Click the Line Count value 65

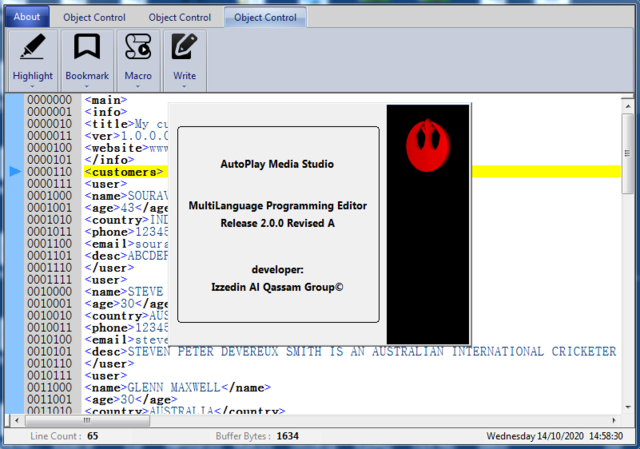(93, 436)
